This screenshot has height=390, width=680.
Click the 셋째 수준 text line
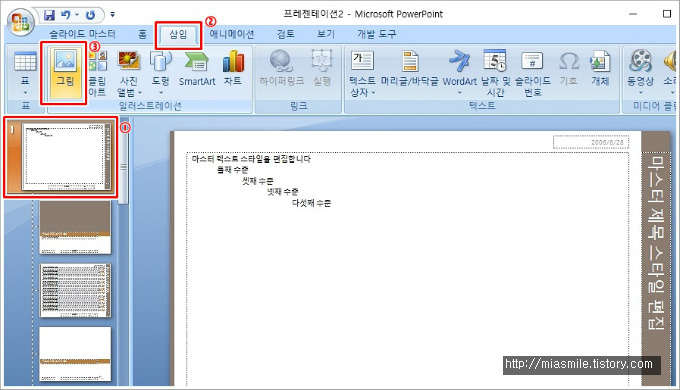[x=258, y=180]
